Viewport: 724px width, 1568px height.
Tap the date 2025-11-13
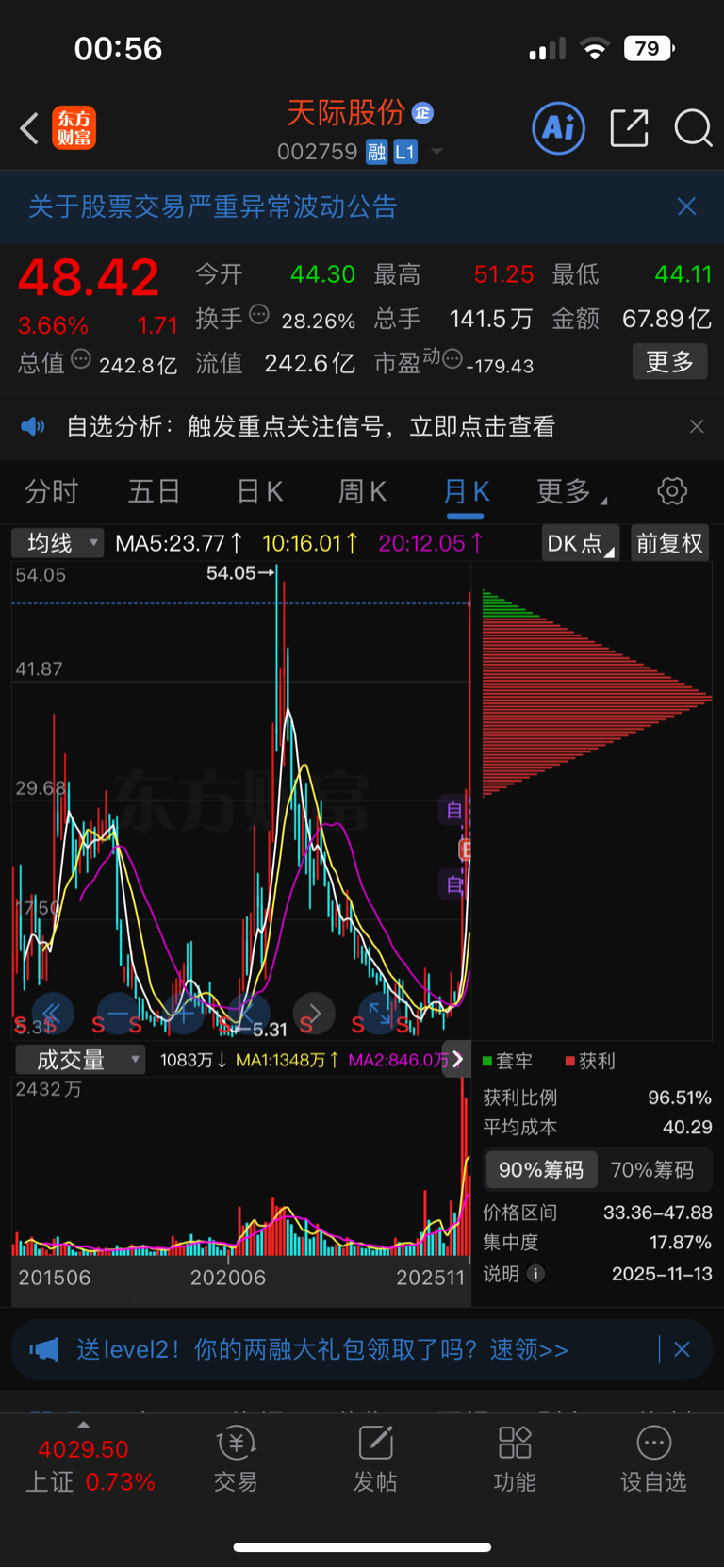click(662, 1274)
